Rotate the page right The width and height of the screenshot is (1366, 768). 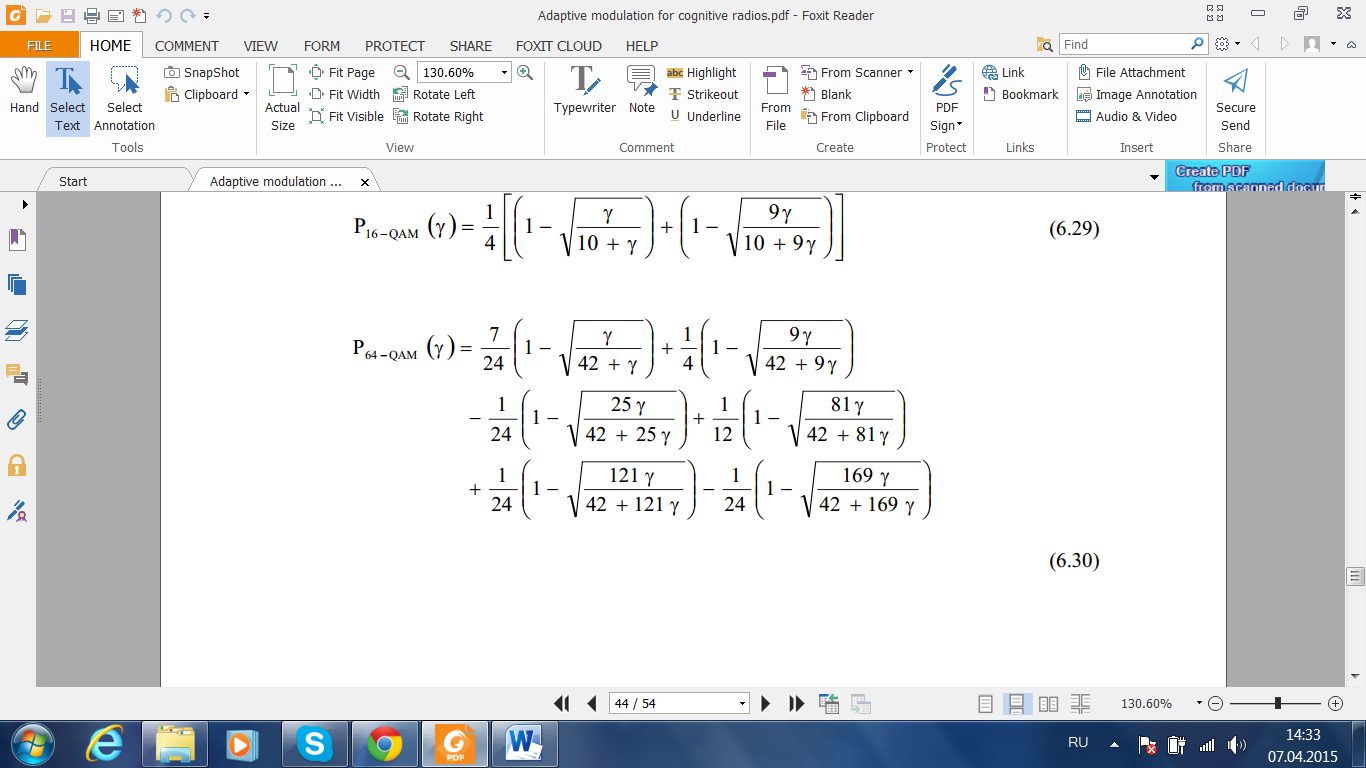438,117
